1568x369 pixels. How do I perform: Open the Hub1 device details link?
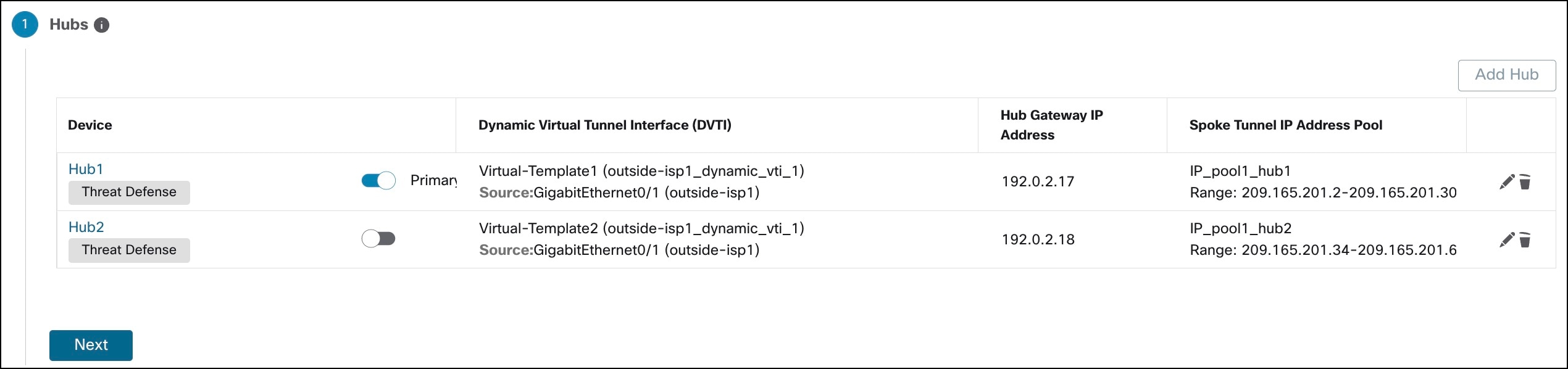(85, 169)
